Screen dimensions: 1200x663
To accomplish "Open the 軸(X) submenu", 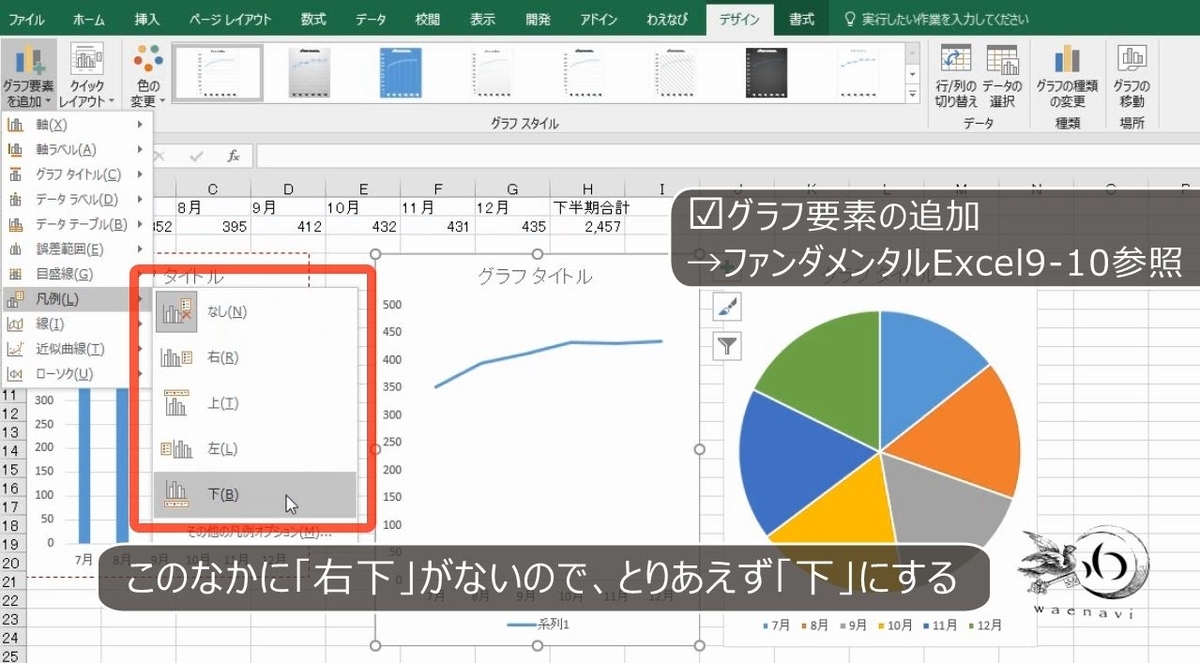I will point(76,125).
